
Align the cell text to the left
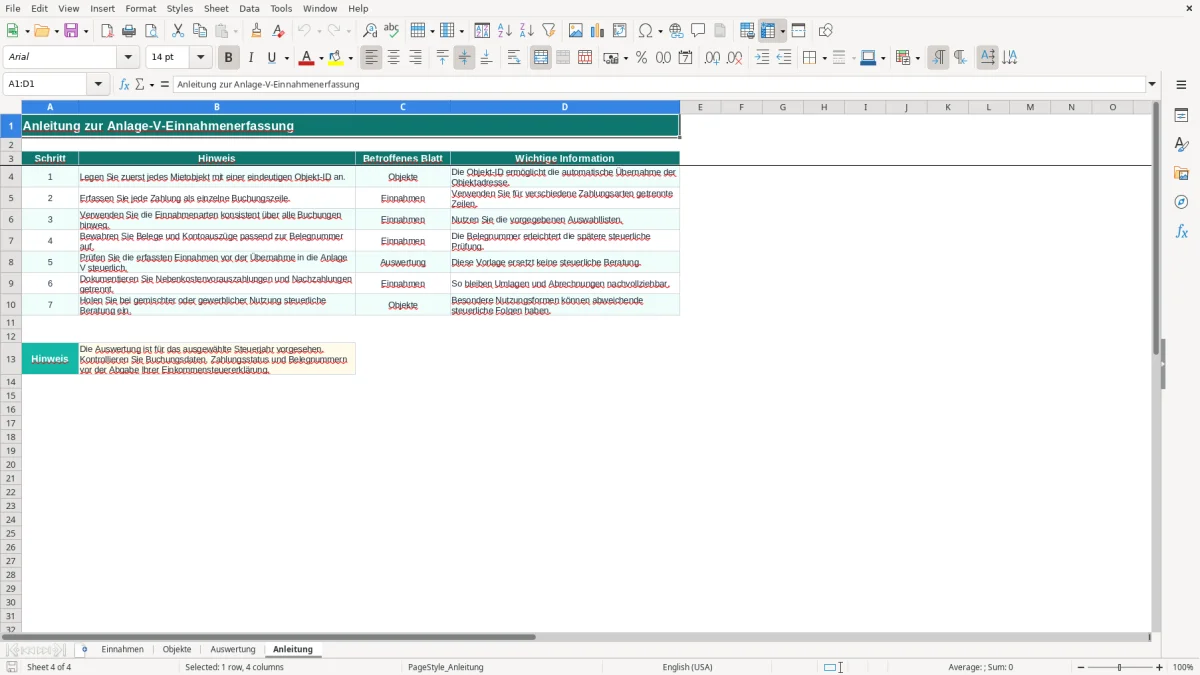coord(372,58)
